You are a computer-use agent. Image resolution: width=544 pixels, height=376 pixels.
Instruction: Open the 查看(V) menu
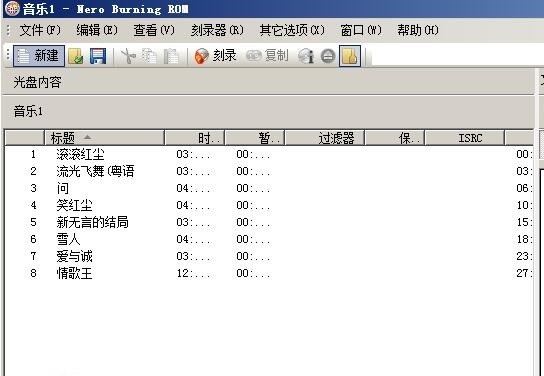154,30
